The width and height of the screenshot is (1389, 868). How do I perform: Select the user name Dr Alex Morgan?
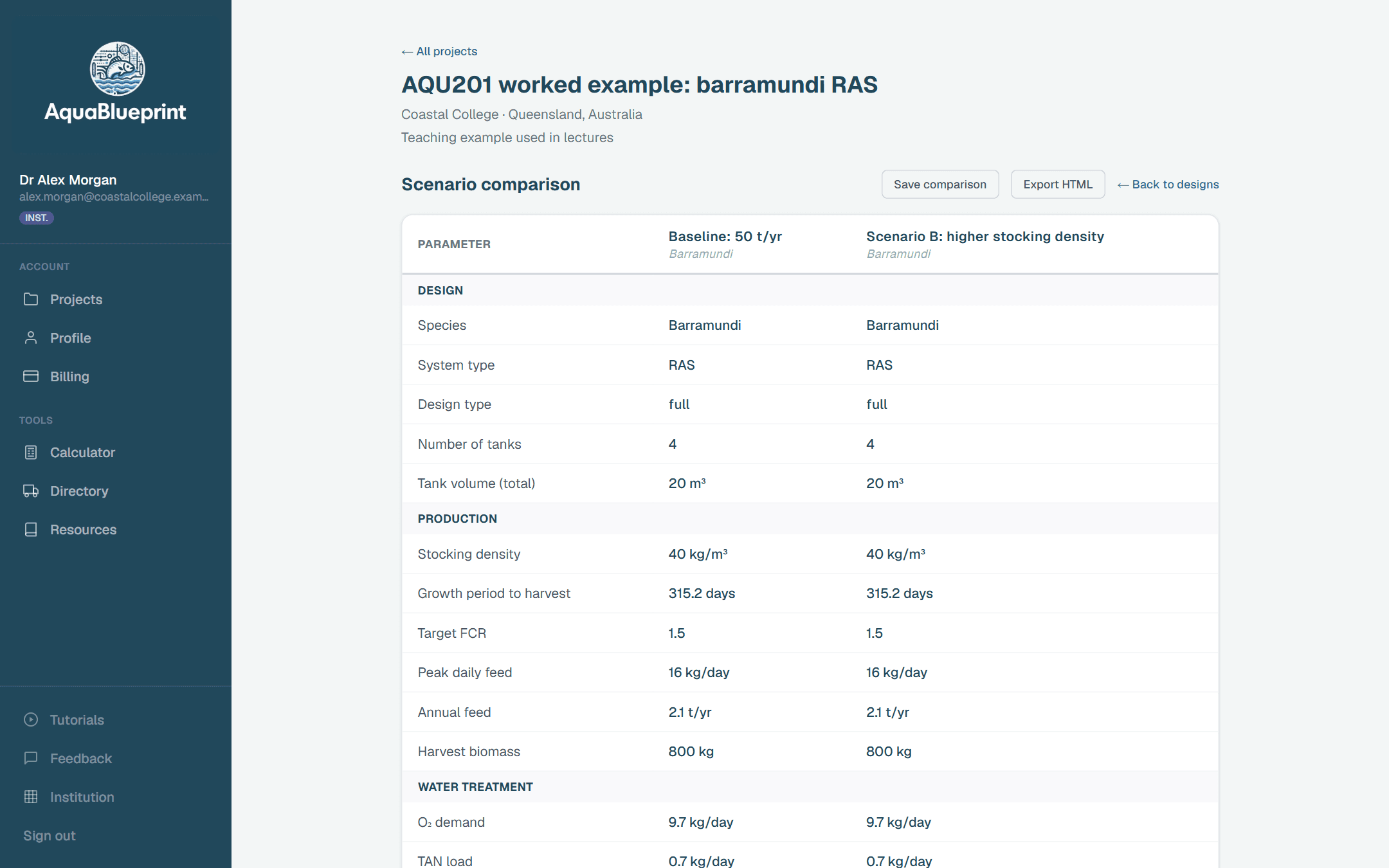[x=68, y=180]
